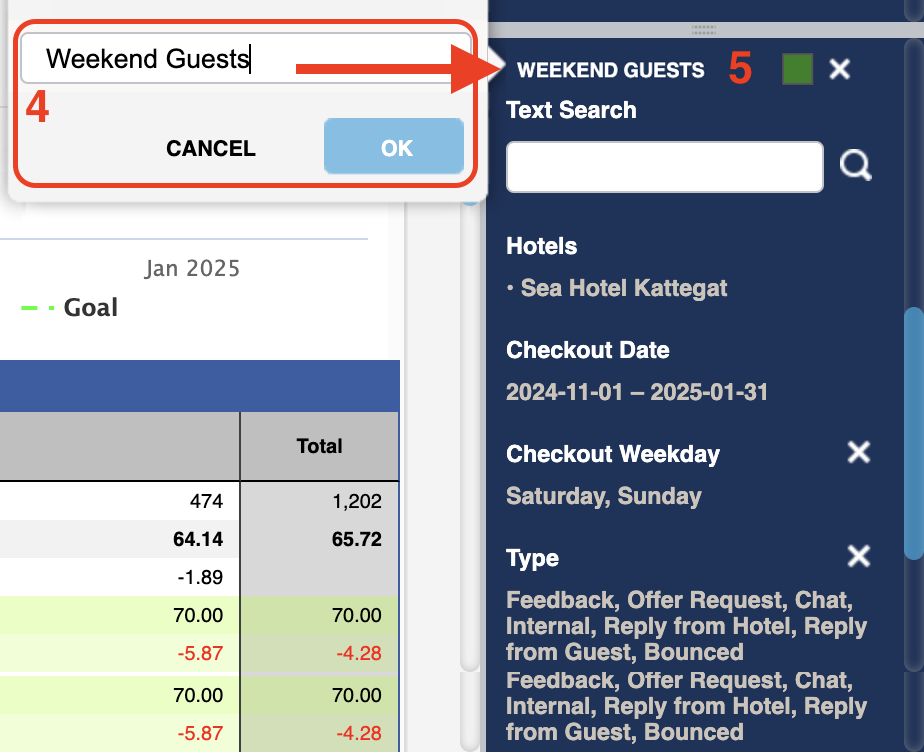Image resolution: width=924 pixels, height=752 pixels.
Task: Click the Weekend Guests name field
Action: tap(245, 59)
